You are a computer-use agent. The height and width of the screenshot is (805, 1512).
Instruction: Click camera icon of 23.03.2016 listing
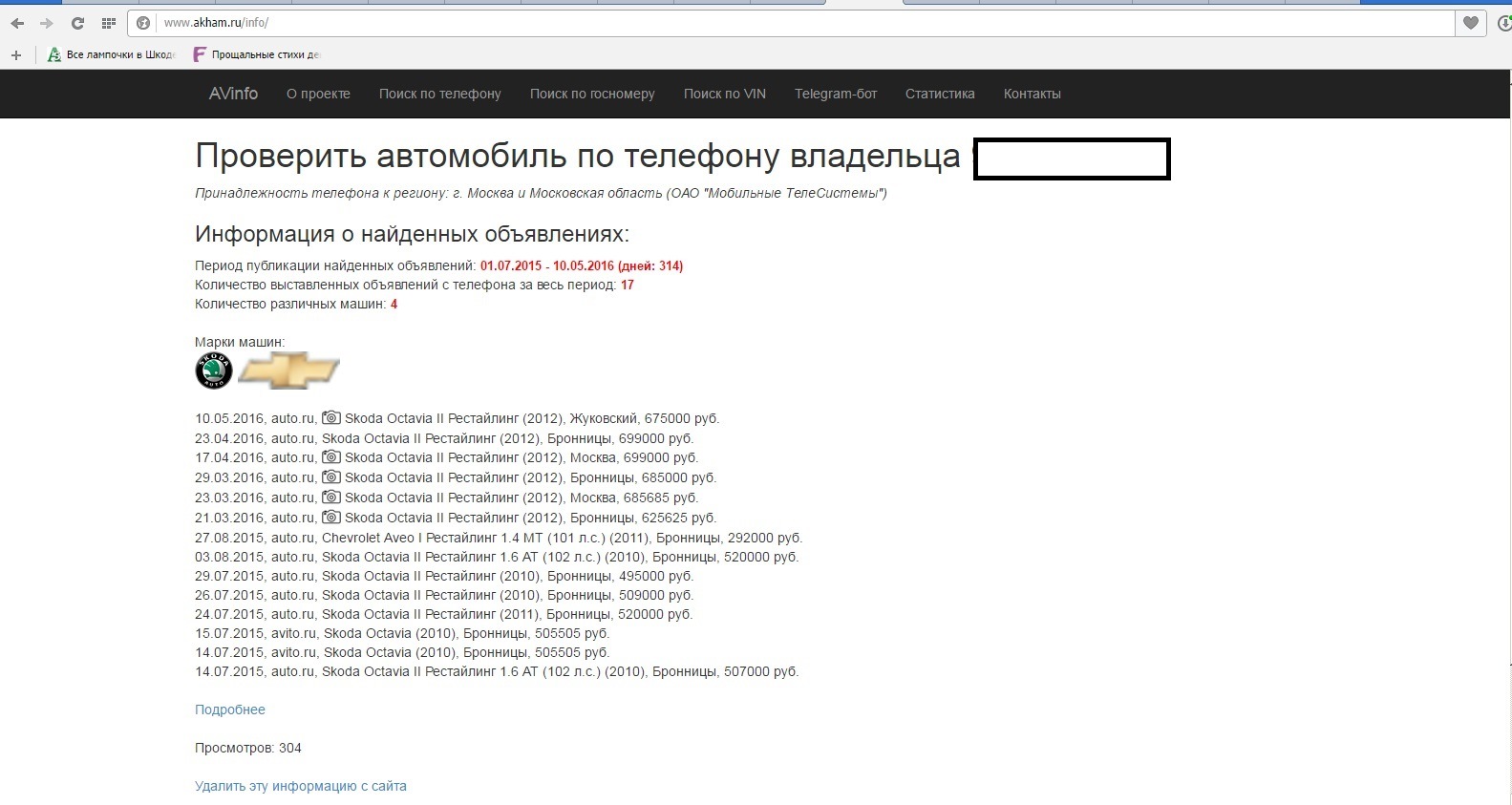[330, 498]
